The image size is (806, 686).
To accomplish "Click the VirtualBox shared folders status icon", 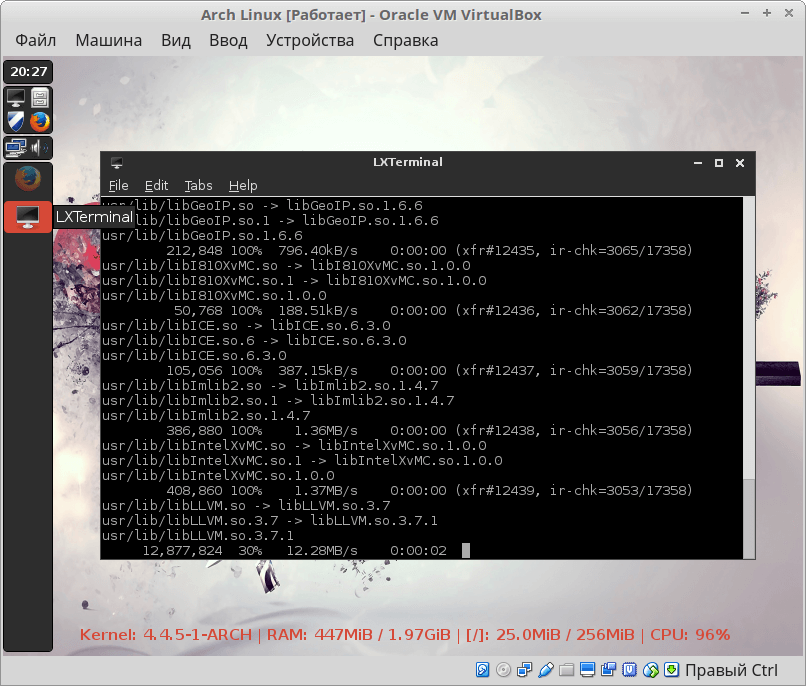I will [x=566, y=670].
